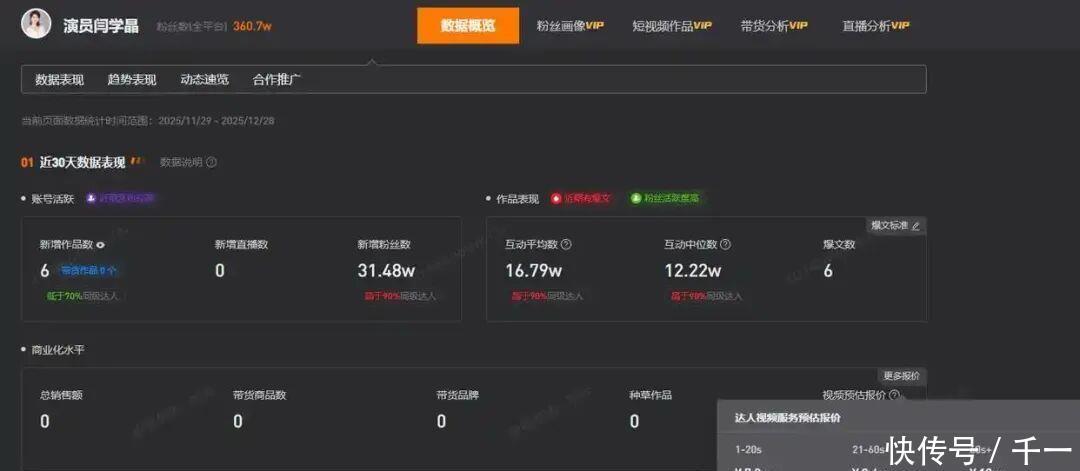Go to the 直播分析 VIP tab
Image resolution: width=1080 pixels, height=471 pixels.
876,26
